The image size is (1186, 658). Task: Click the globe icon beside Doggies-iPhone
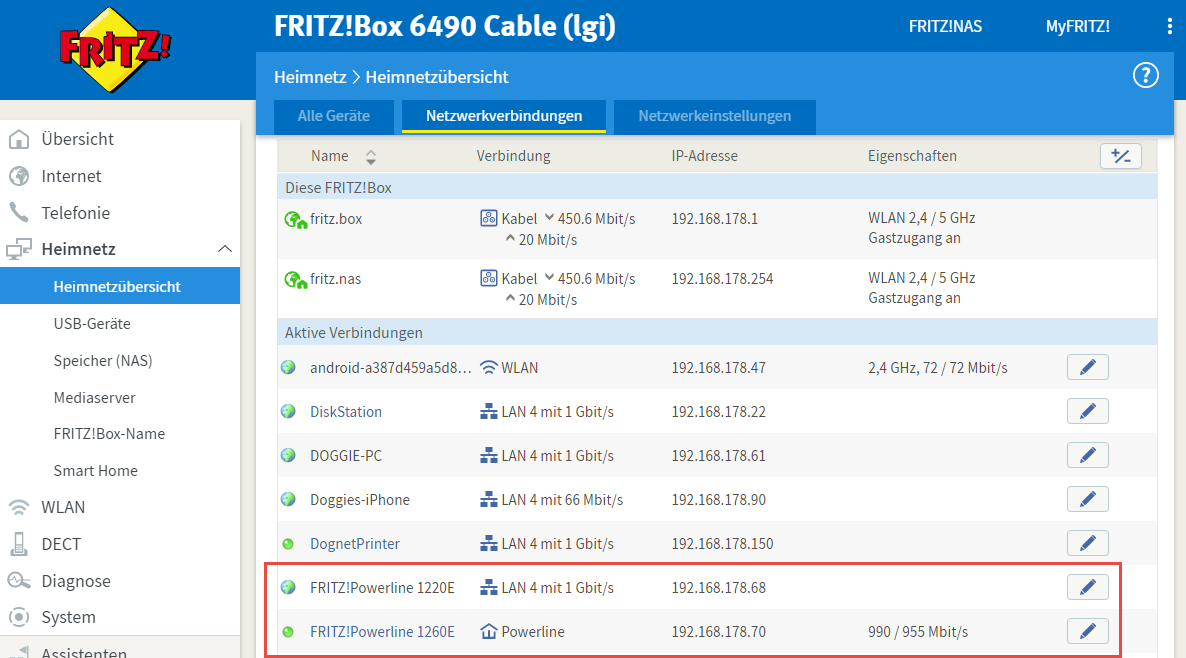(x=288, y=499)
